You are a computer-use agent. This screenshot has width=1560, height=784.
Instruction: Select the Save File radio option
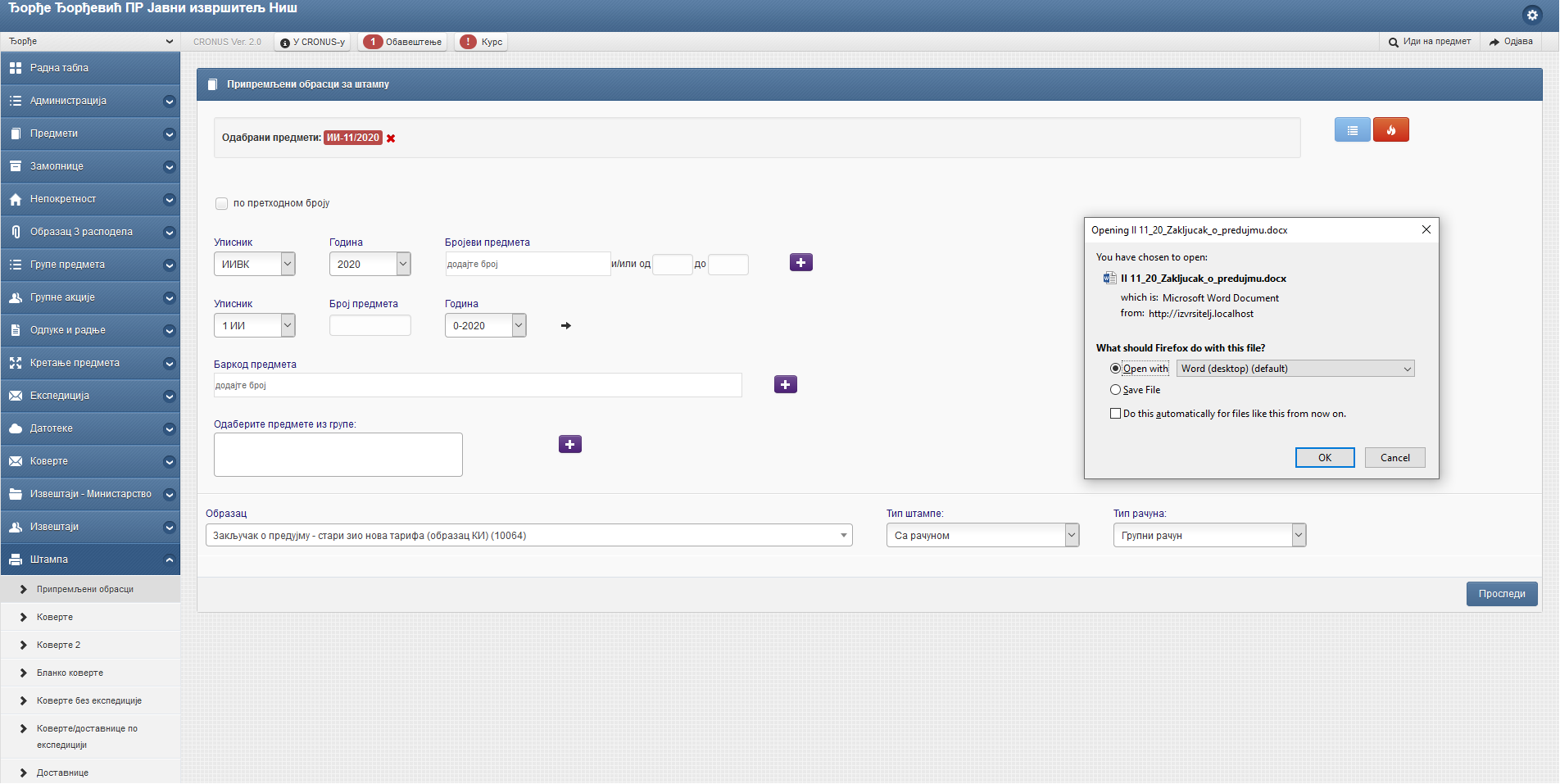coord(1115,390)
